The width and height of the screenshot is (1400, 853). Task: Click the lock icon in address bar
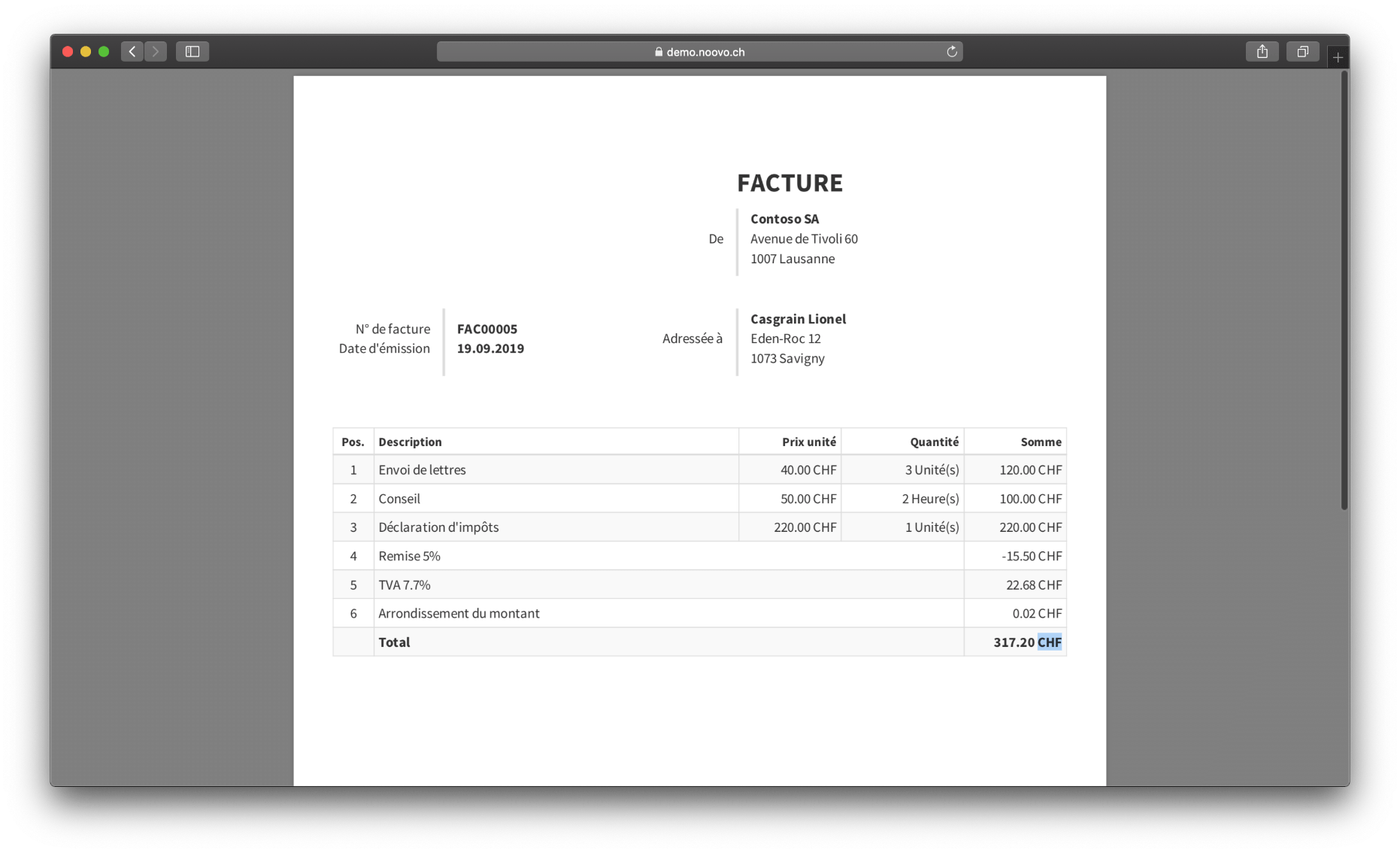(659, 52)
